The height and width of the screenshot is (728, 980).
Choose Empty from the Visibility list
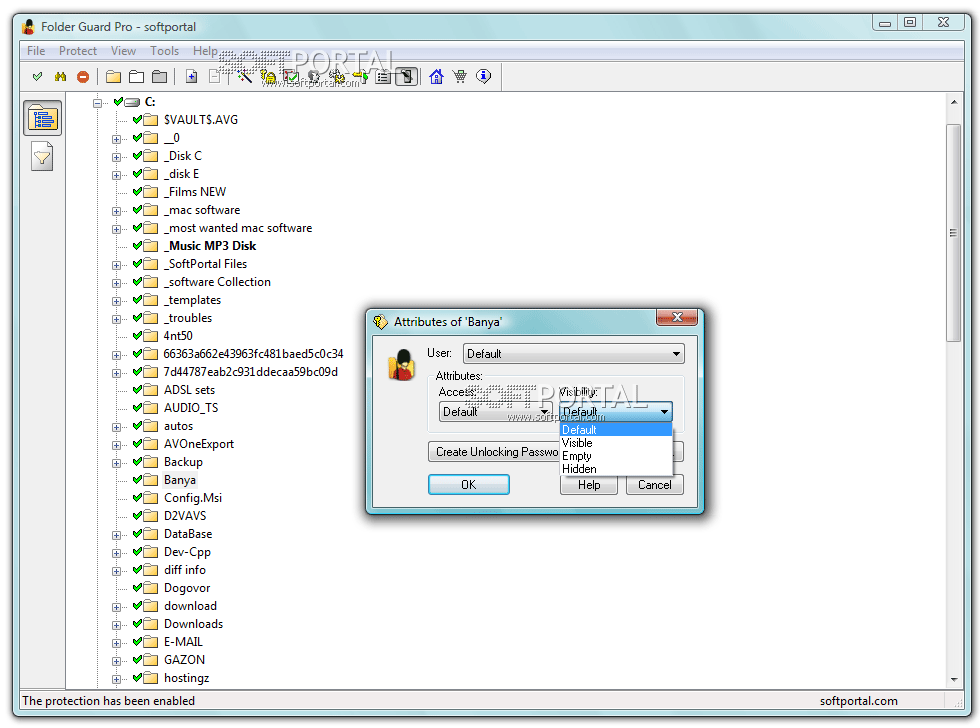(x=616, y=456)
